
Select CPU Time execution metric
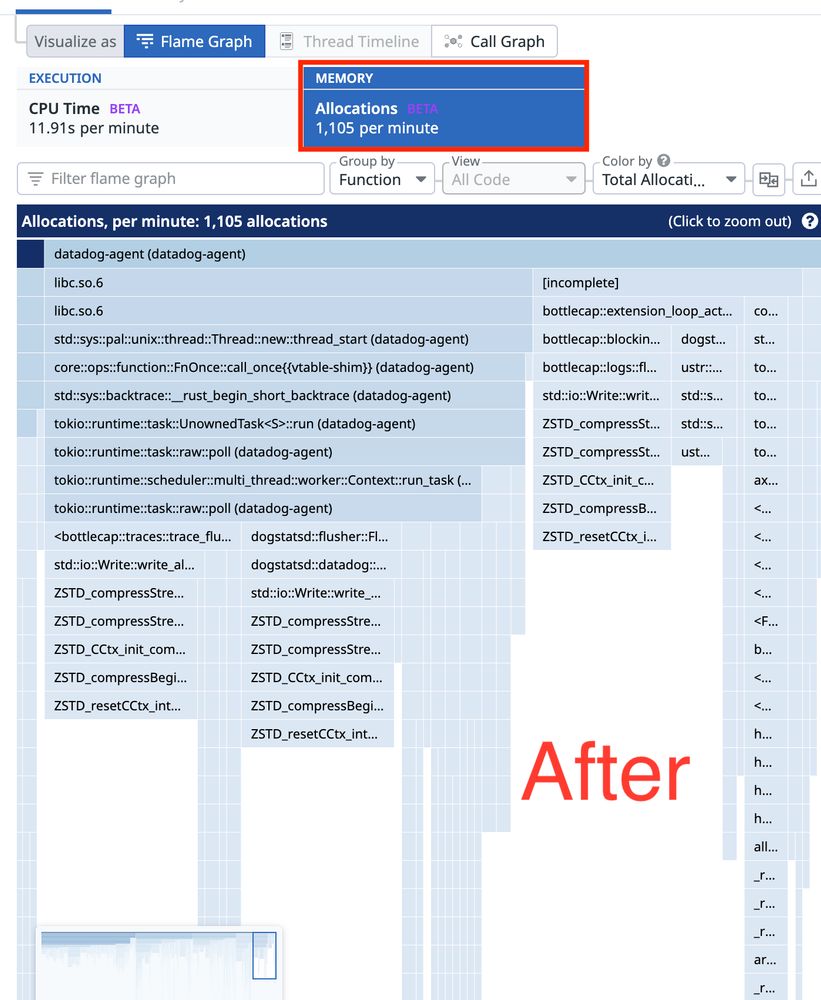pyautogui.click(x=158, y=107)
